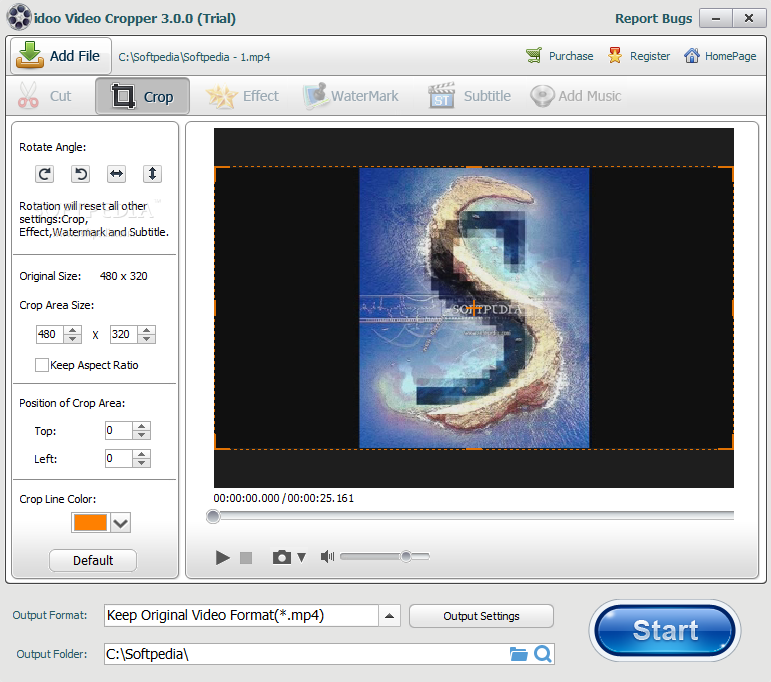
Task: Increase crop area height with up arrow
Action: pyautogui.click(x=147, y=330)
